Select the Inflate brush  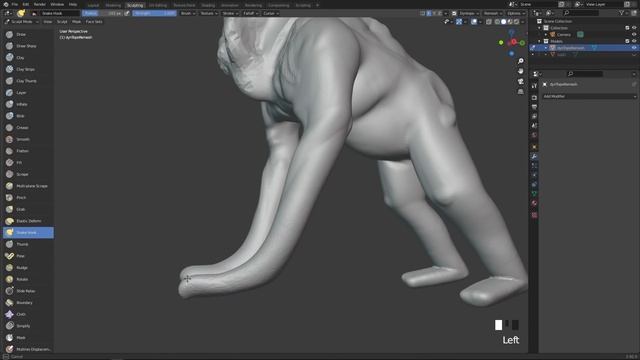click(x=28, y=104)
